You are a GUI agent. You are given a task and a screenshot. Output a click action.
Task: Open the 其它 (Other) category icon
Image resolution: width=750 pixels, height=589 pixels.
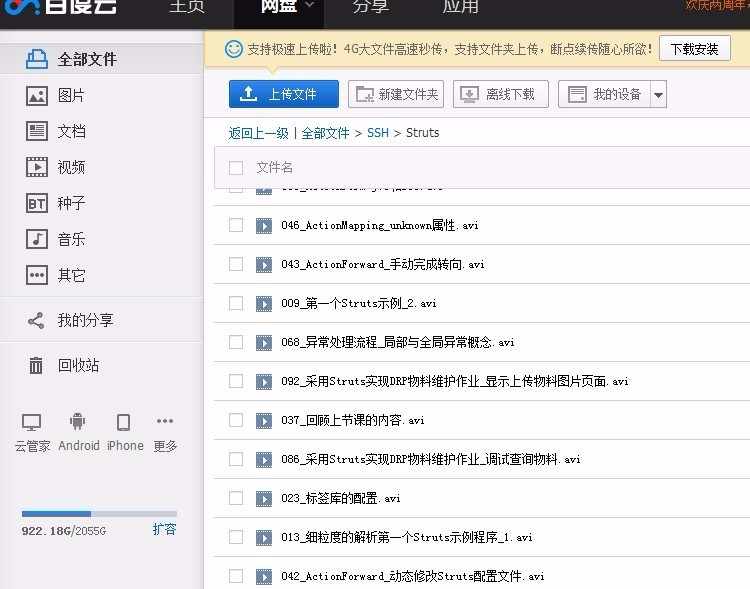tap(36, 275)
